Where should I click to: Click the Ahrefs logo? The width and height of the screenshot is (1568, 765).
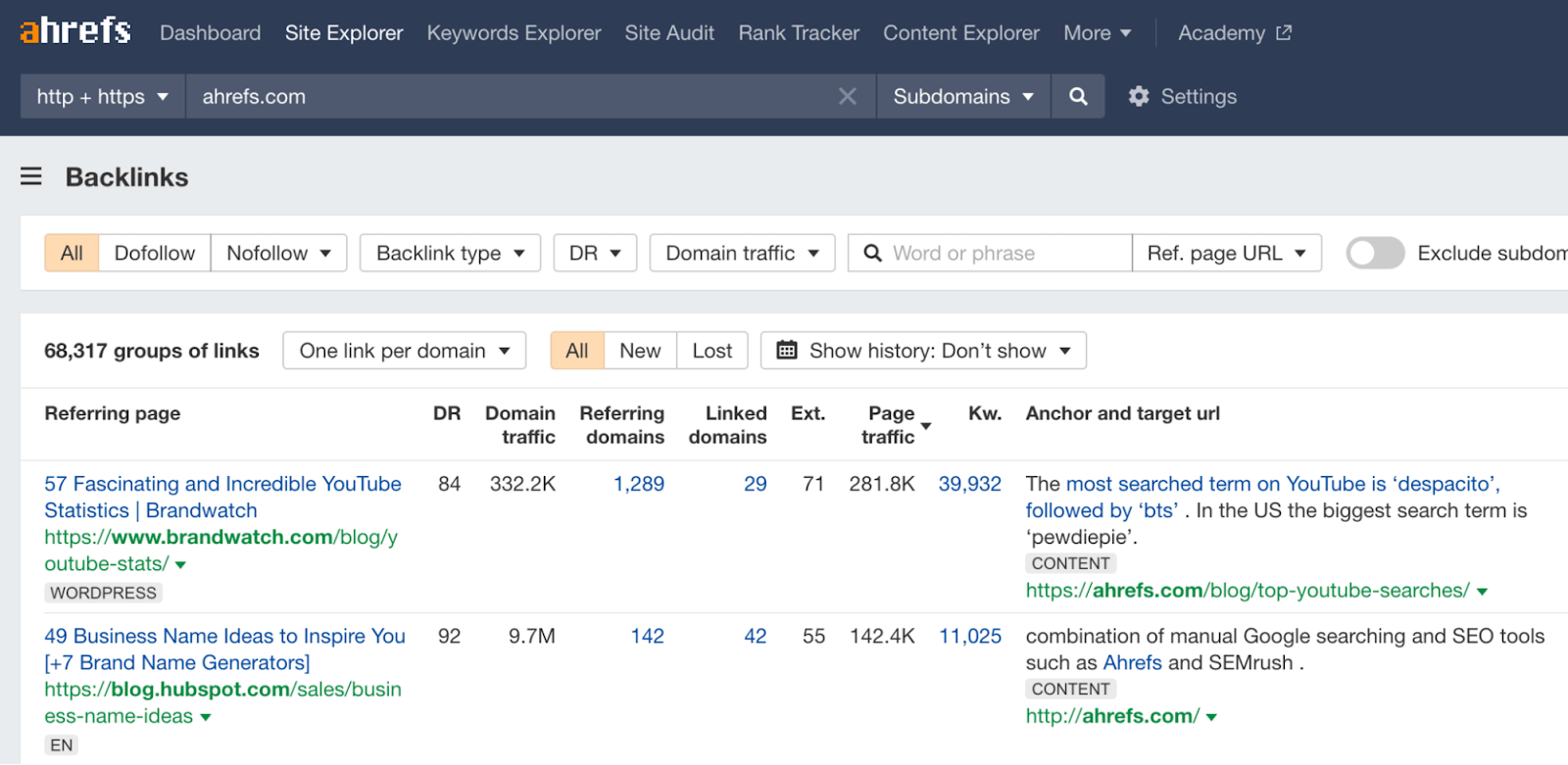(x=75, y=31)
